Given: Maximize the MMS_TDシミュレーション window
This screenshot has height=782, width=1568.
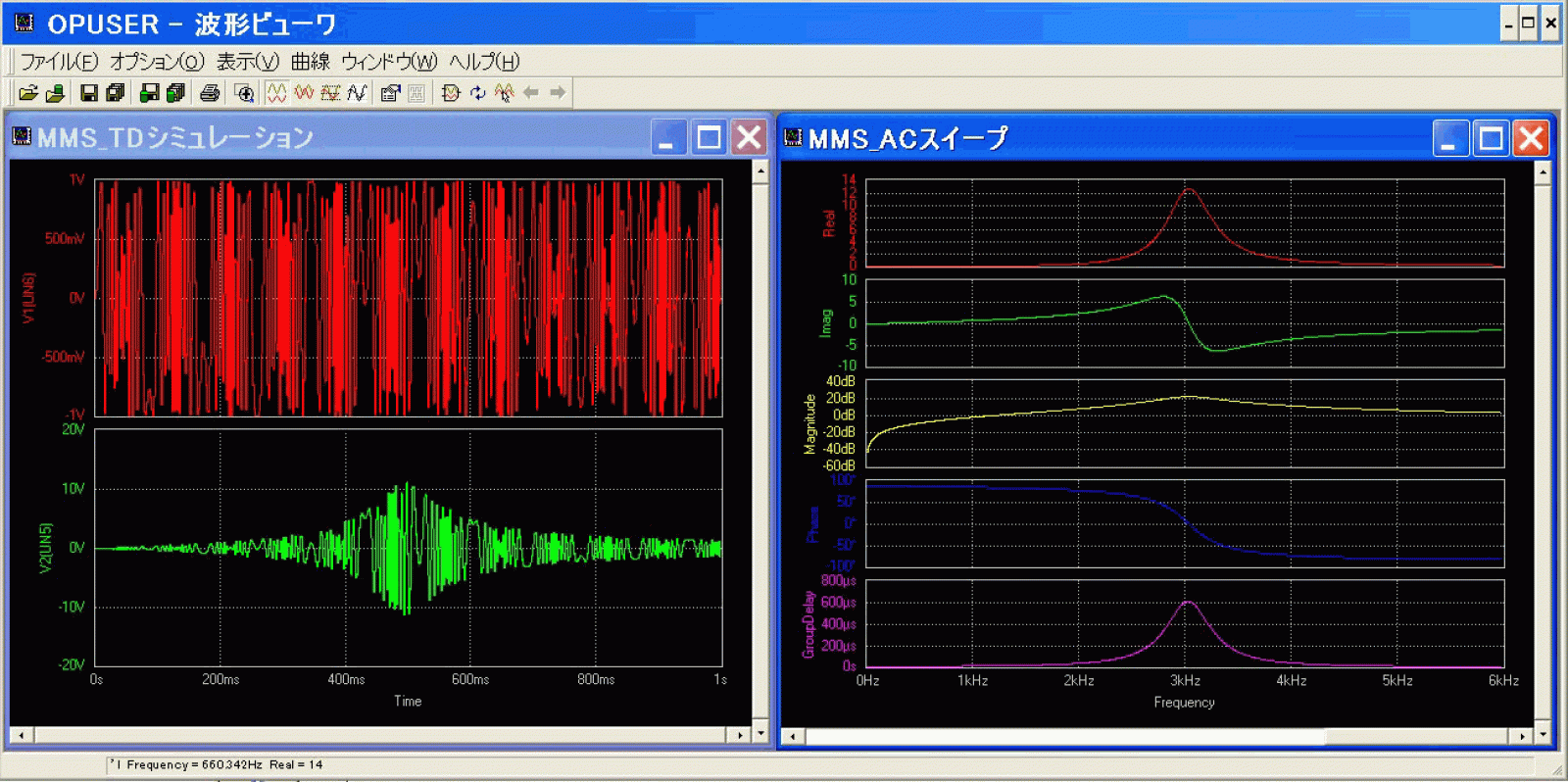Looking at the screenshot, I should tap(709, 138).
